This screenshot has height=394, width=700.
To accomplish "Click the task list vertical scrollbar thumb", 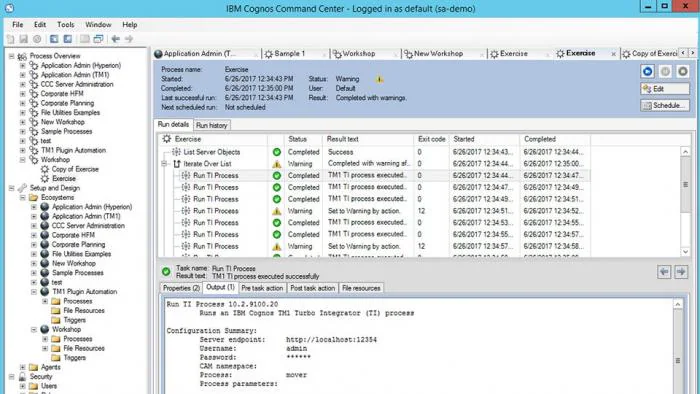I will click(x=685, y=185).
